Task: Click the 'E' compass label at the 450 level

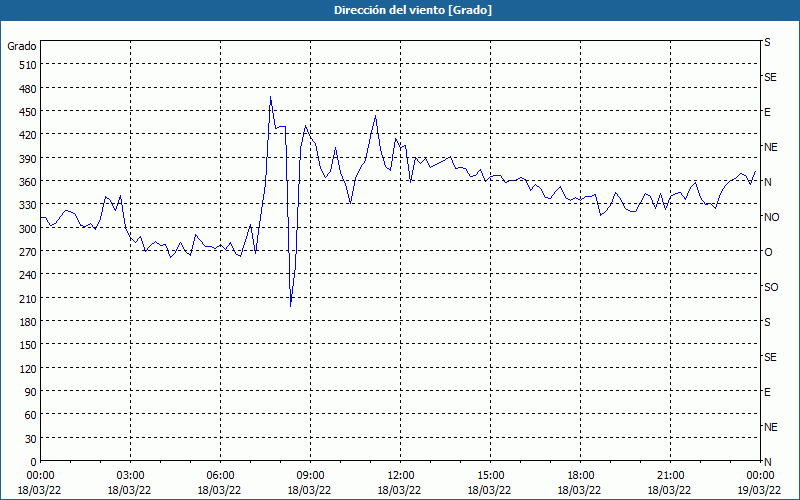Action: pos(767,112)
